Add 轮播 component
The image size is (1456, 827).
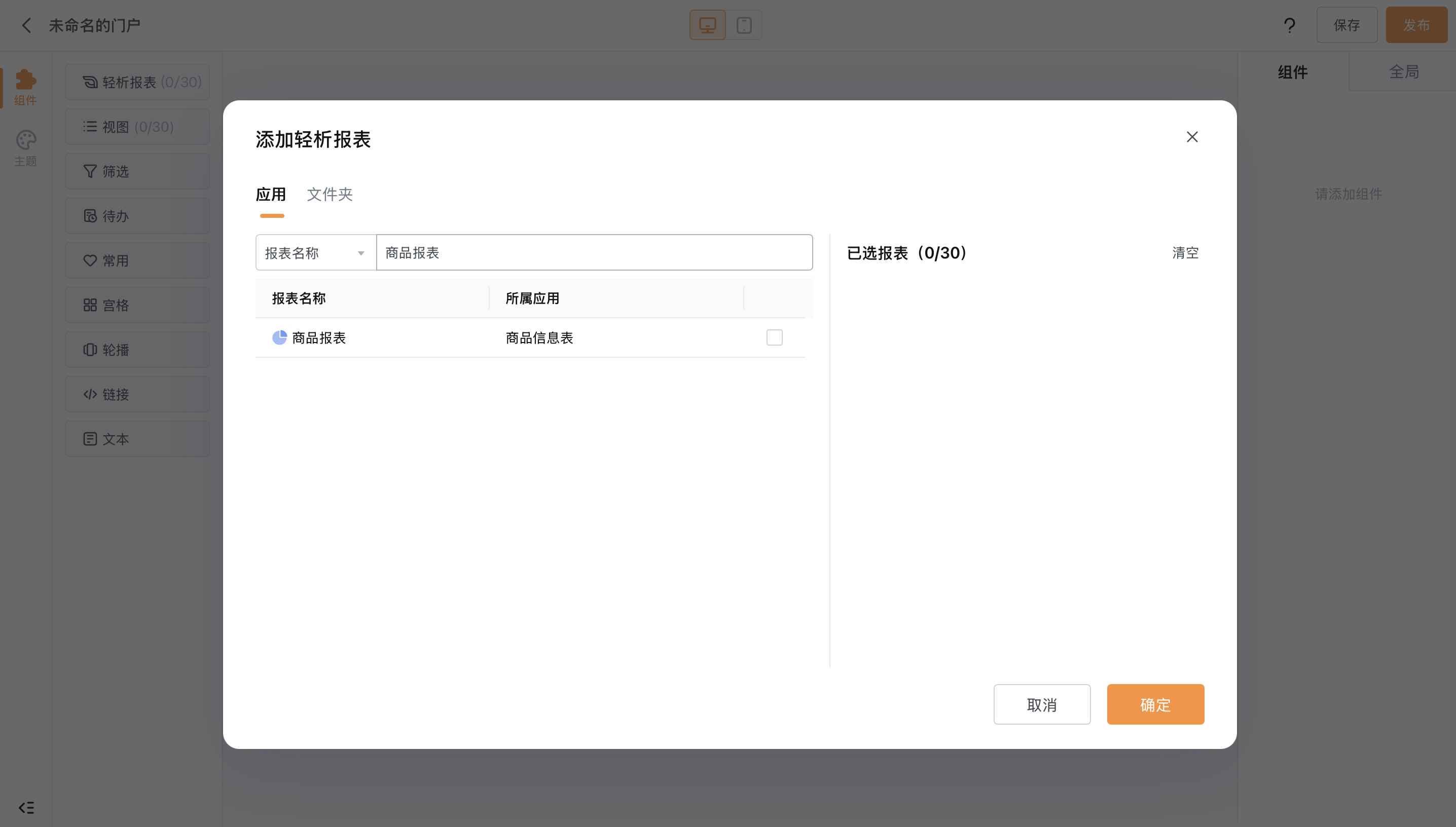point(137,350)
